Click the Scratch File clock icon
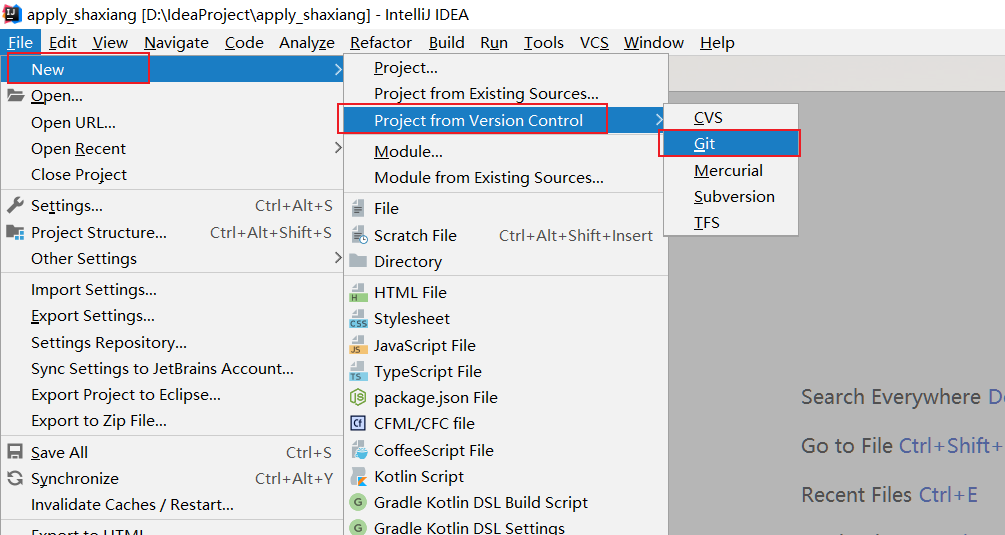1005x535 pixels. coord(359,235)
